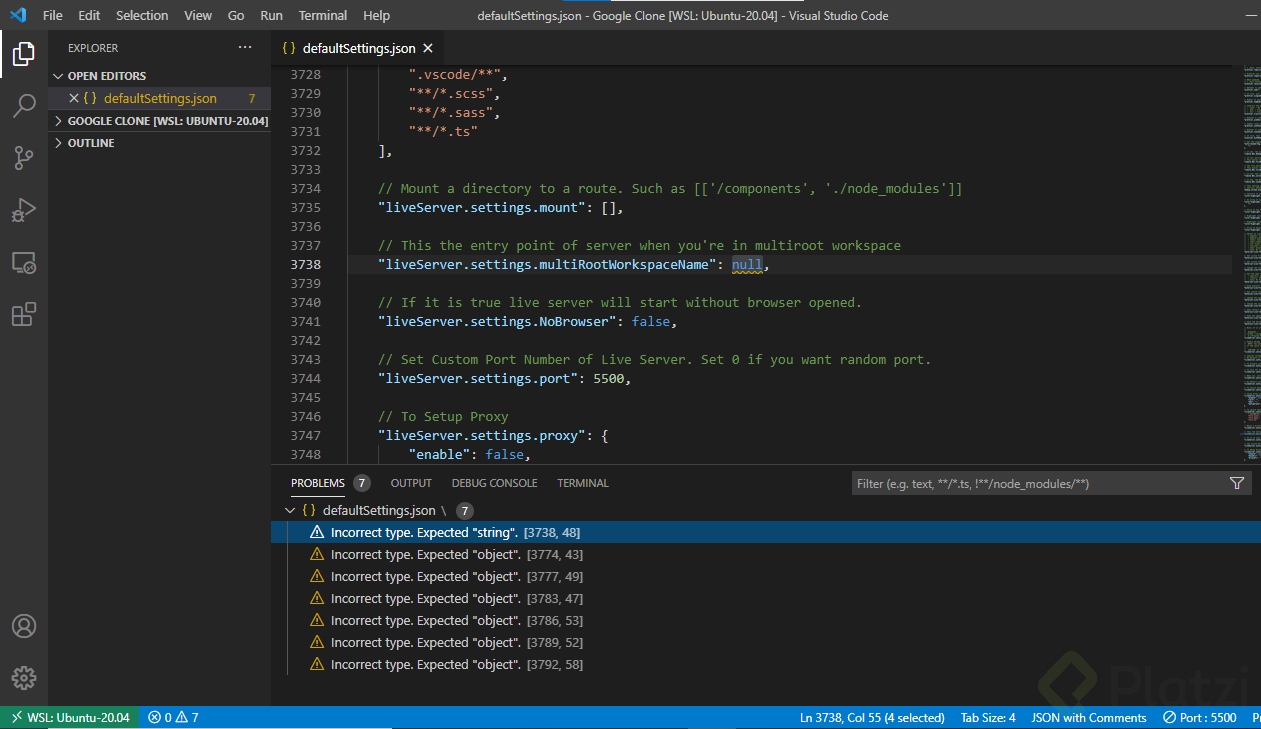
Task: Switch to the Terminal panel tab
Action: [583, 483]
